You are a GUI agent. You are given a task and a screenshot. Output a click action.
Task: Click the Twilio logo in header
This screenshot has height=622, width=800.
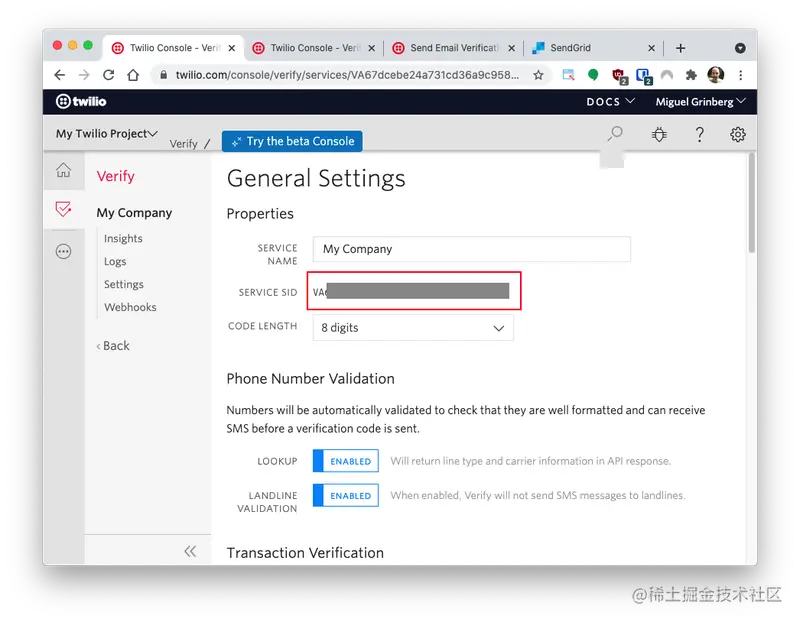tap(81, 102)
